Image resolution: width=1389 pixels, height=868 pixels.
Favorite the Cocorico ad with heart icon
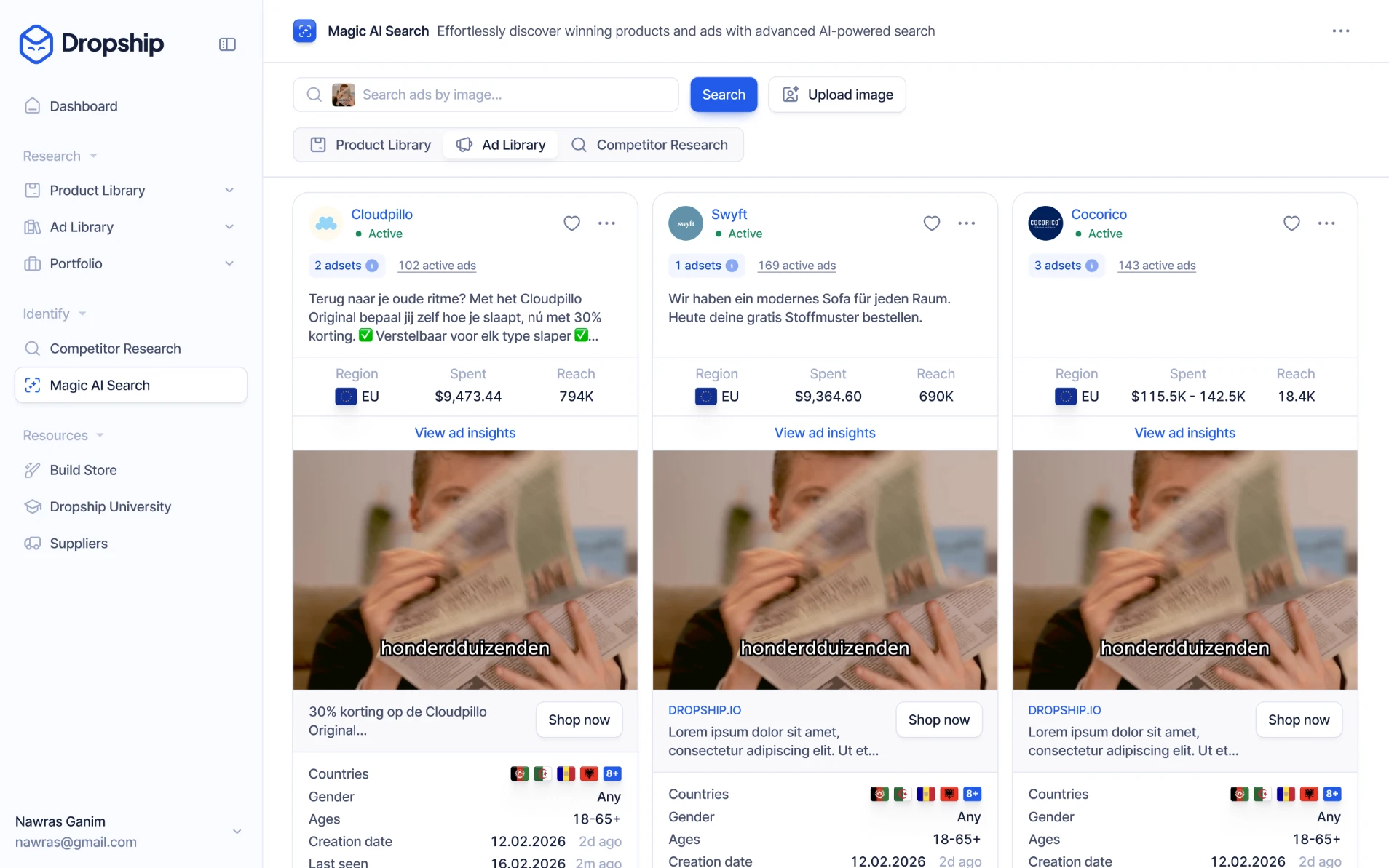point(1291,223)
